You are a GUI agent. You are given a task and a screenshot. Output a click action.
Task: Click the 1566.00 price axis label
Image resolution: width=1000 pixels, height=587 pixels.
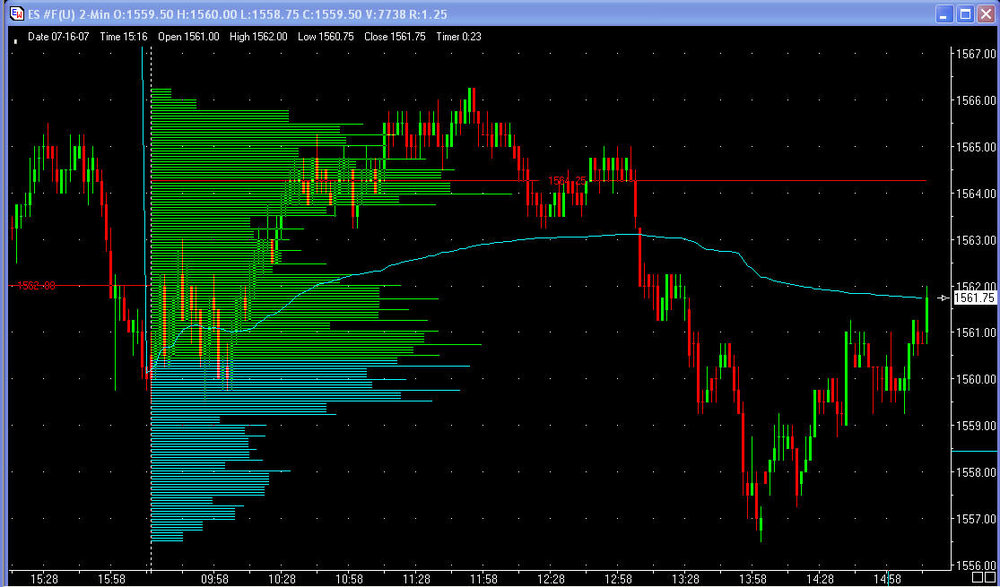(974, 101)
